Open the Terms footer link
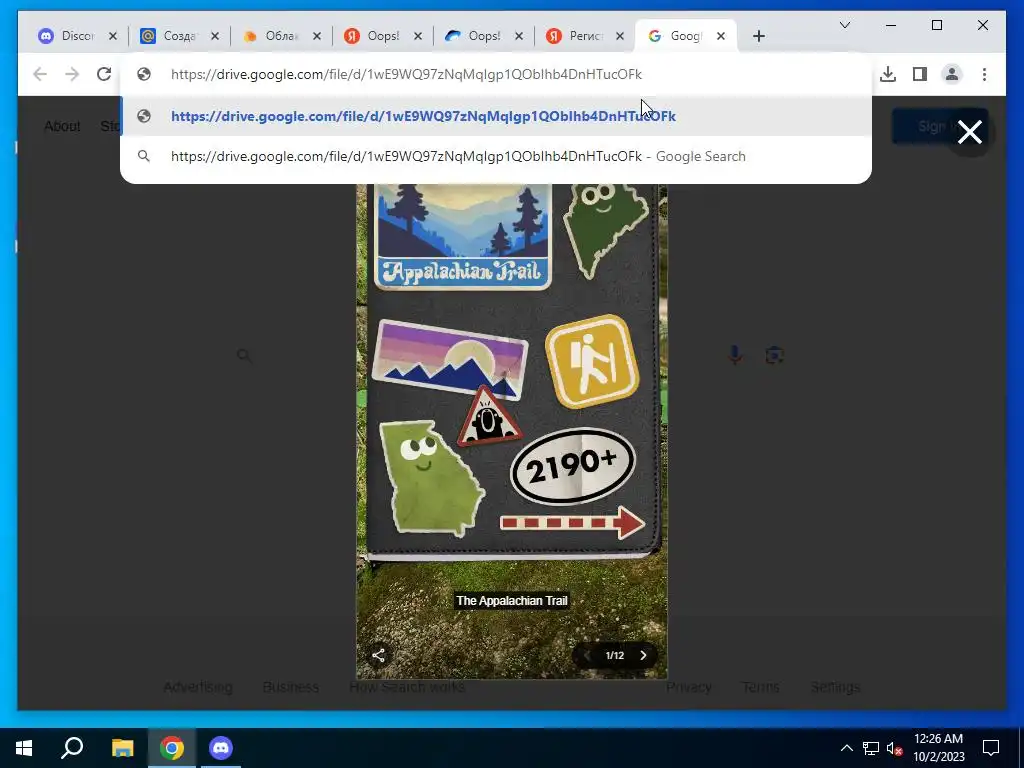Image resolution: width=1024 pixels, height=768 pixels. (761, 687)
